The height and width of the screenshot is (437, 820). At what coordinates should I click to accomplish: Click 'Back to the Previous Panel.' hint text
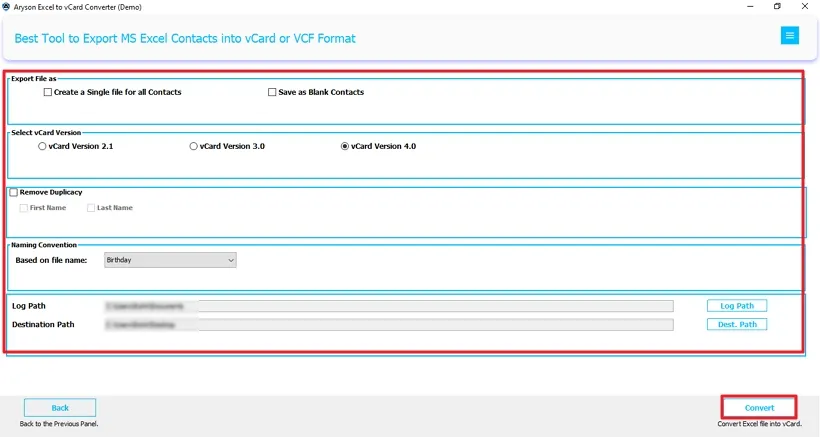coord(59,424)
